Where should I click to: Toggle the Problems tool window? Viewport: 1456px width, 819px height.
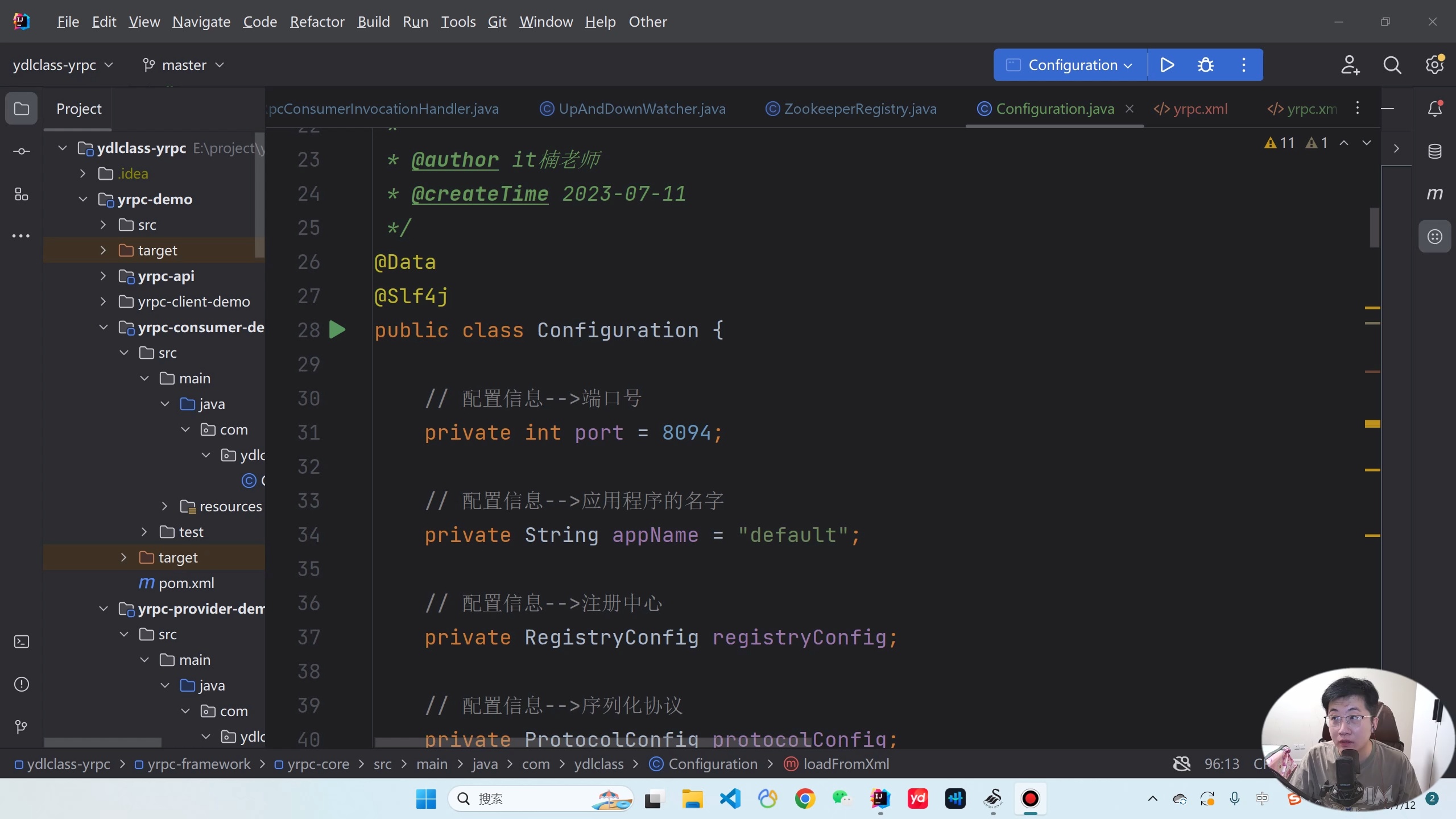pos(21,684)
